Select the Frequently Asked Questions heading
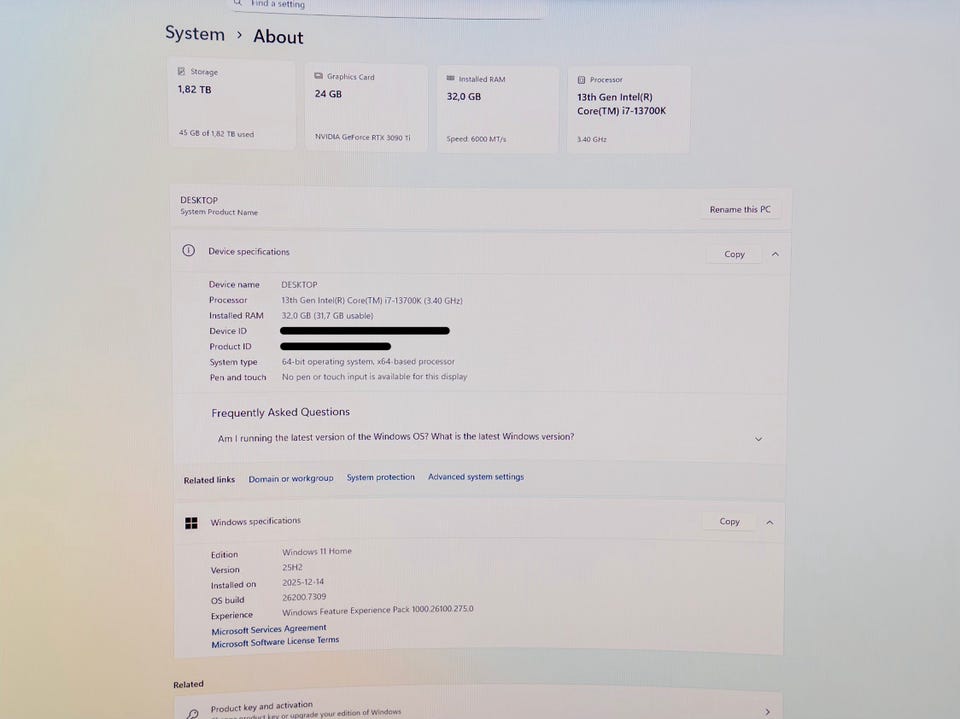This screenshot has width=960, height=719. pyautogui.click(x=280, y=412)
